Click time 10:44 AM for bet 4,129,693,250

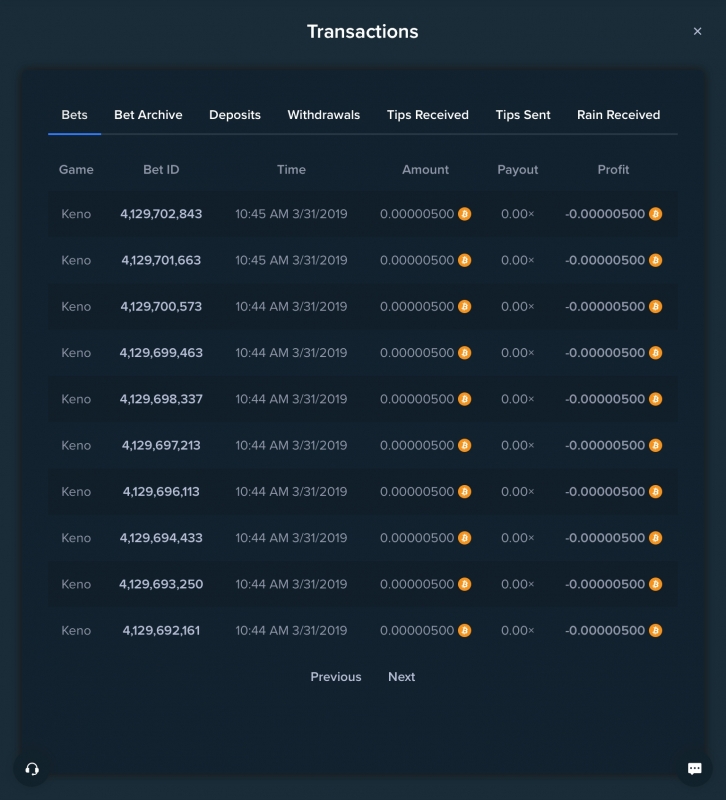291,584
